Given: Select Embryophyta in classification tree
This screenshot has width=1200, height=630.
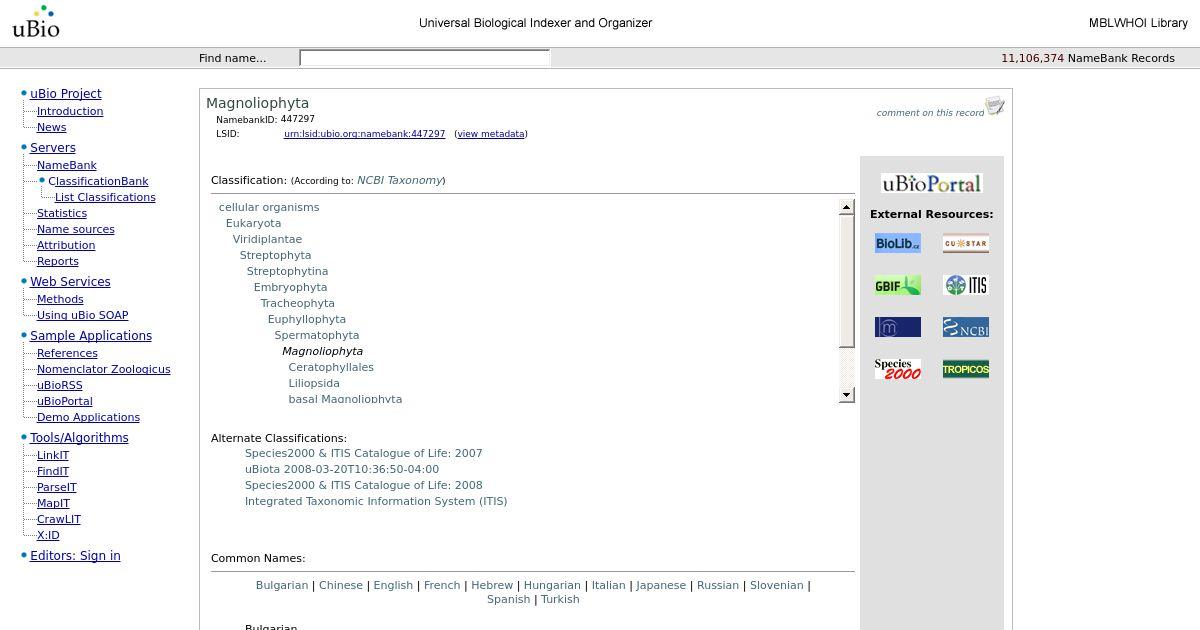Looking at the screenshot, I should pos(290,287).
